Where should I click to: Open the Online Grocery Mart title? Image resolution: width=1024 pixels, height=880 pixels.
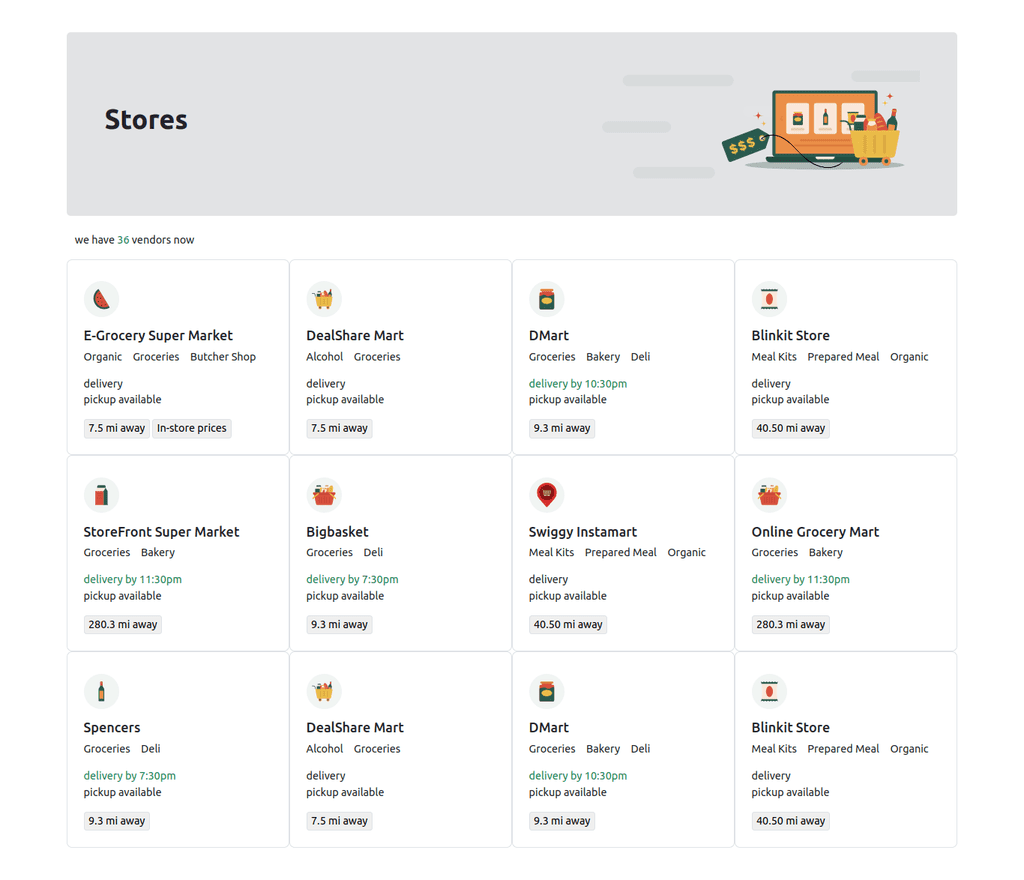tap(815, 531)
